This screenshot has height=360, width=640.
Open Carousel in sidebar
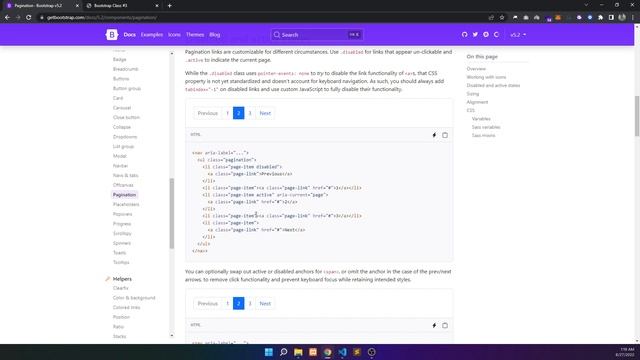click(x=122, y=108)
